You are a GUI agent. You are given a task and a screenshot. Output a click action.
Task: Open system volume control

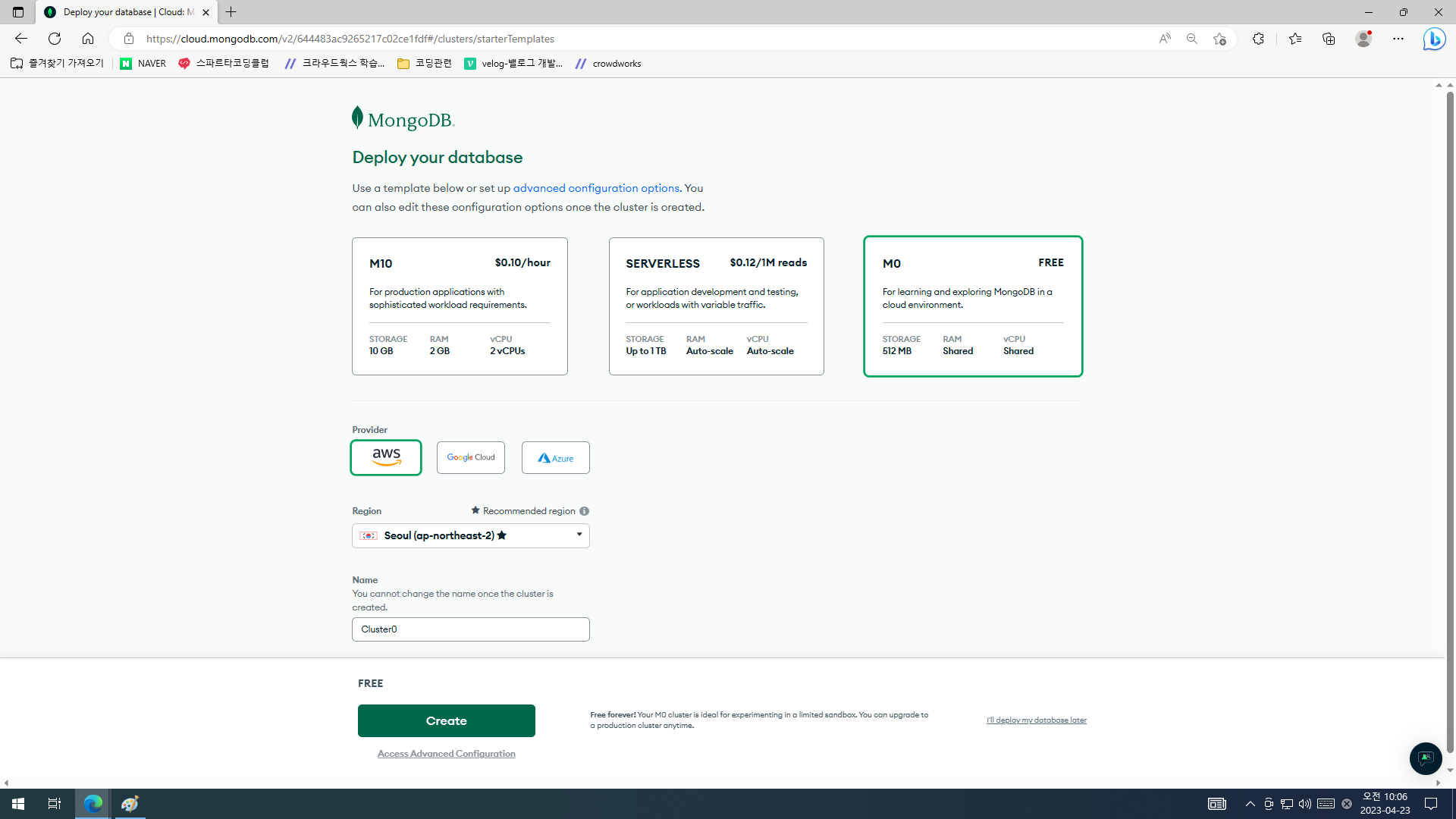click(1305, 804)
